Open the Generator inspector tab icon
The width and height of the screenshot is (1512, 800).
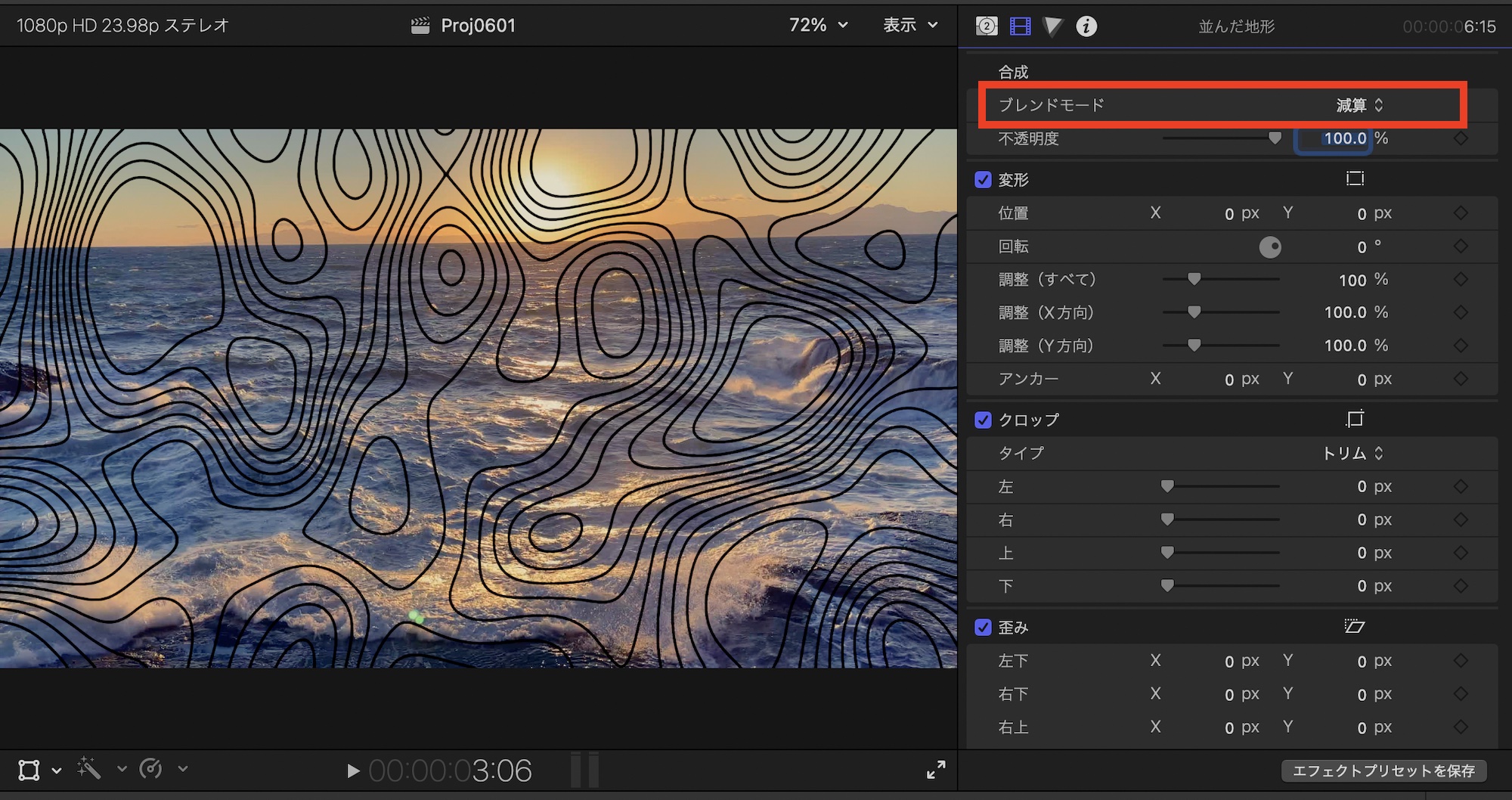[x=986, y=26]
